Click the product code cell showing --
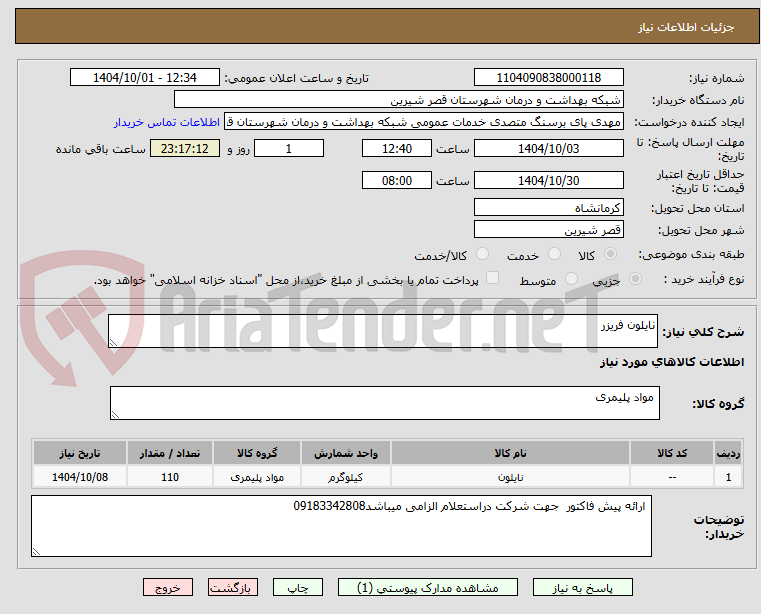761x614 pixels. pyautogui.click(x=672, y=478)
